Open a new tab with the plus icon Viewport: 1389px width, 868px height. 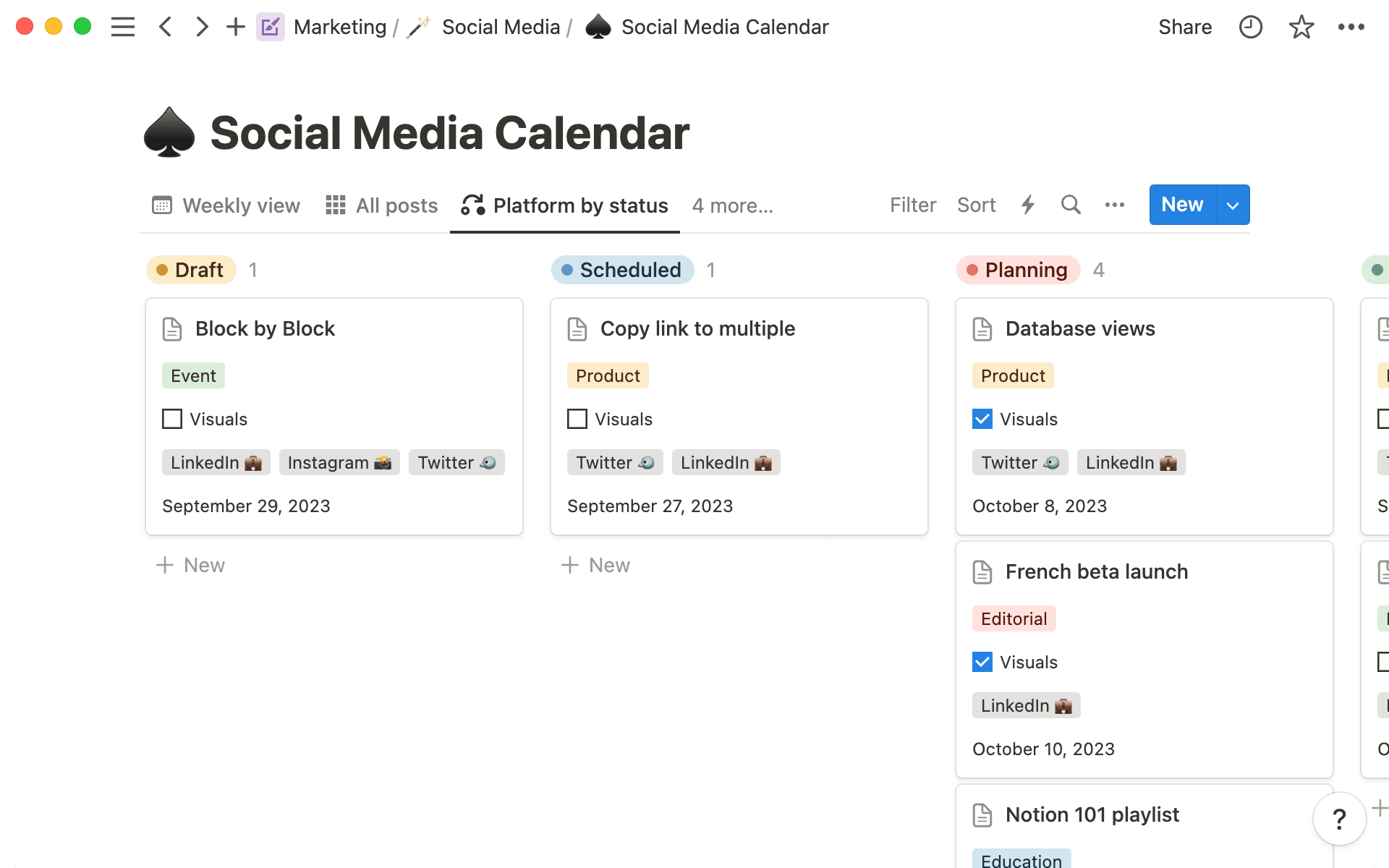[x=234, y=27]
